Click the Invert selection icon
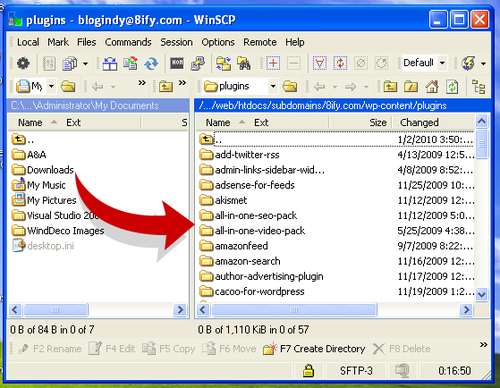500x388 pixels. point(340,63)
